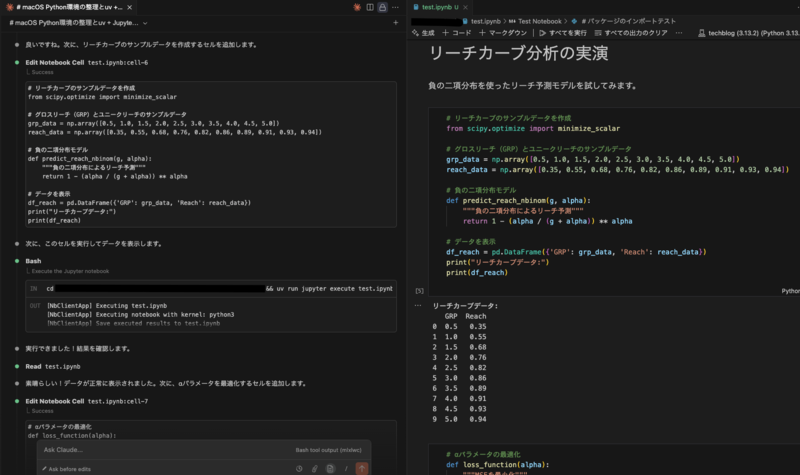Click Bash tool output (mixlwc) label

(328, 450)
